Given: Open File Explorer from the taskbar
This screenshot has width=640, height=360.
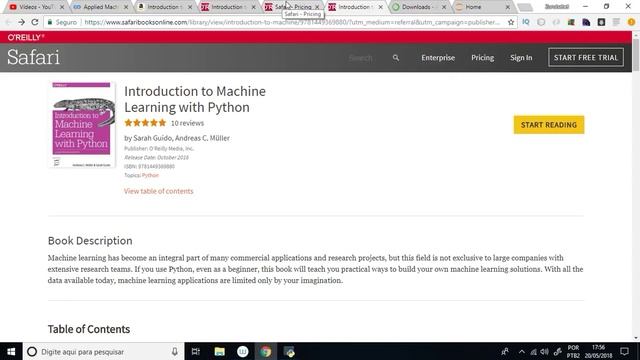Looking at the screenshot, I should click(x=220, y=351).
